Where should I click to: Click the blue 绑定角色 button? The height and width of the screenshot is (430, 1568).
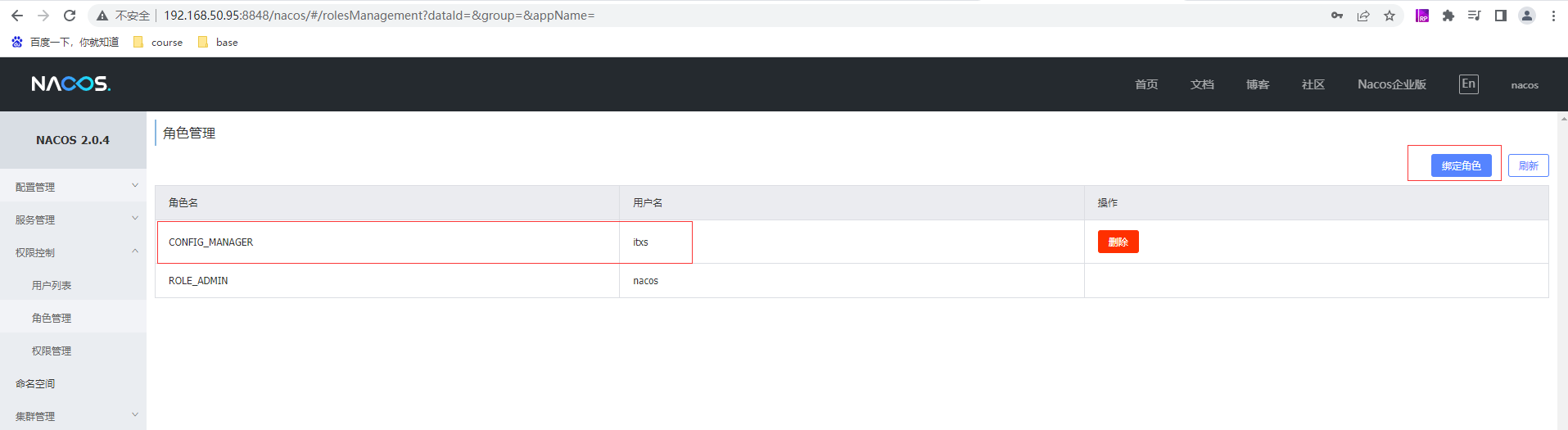1461,165
